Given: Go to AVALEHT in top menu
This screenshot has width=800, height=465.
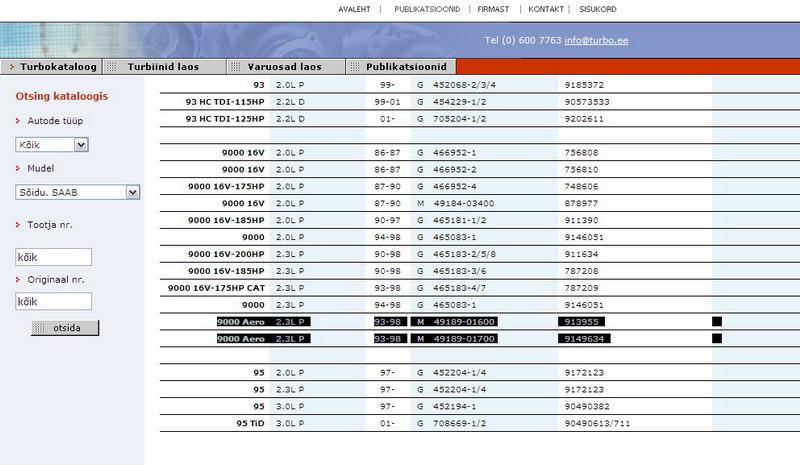Looking at the screenshot, I should click(354, 8).
